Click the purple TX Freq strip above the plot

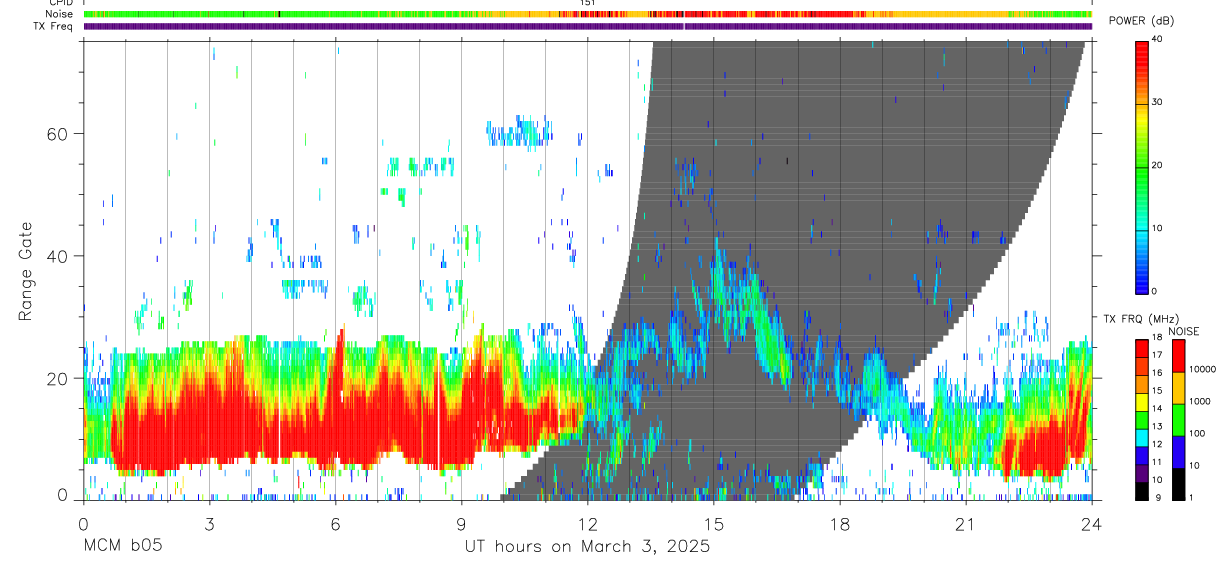tap(588, 26)
